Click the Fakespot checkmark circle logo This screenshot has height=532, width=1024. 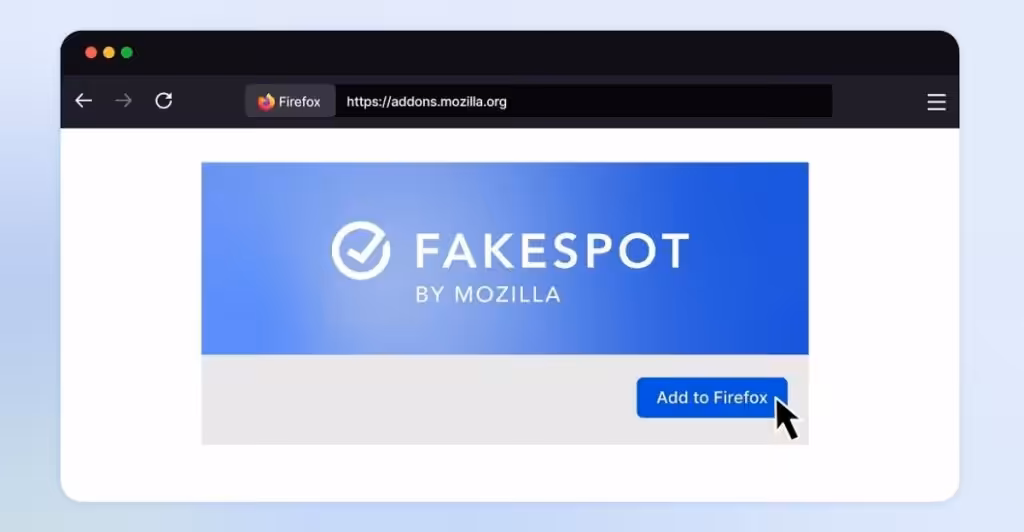click(361, 251)
